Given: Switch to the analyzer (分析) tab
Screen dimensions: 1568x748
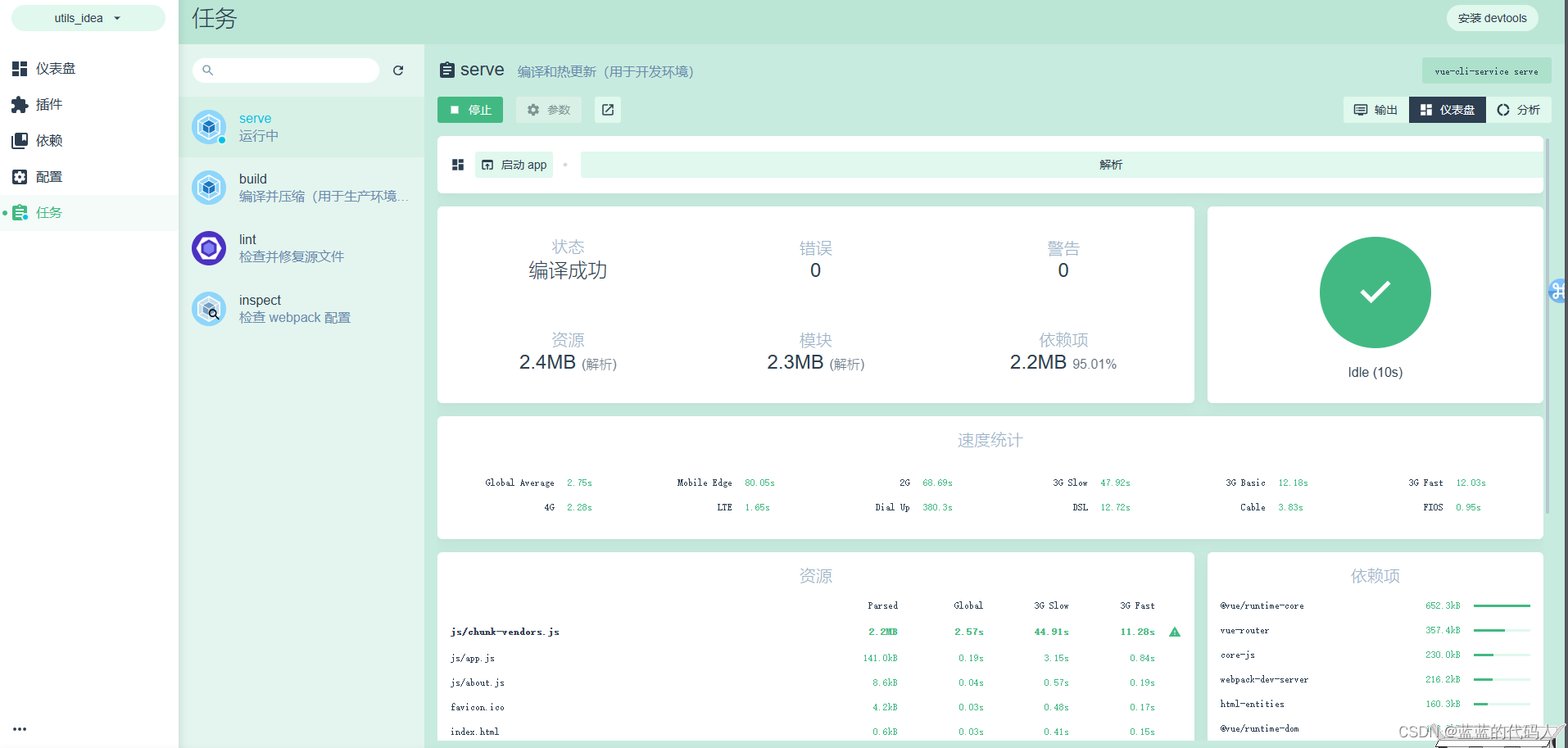Looking at the screenshot, I should click(x=1519, y=110).
